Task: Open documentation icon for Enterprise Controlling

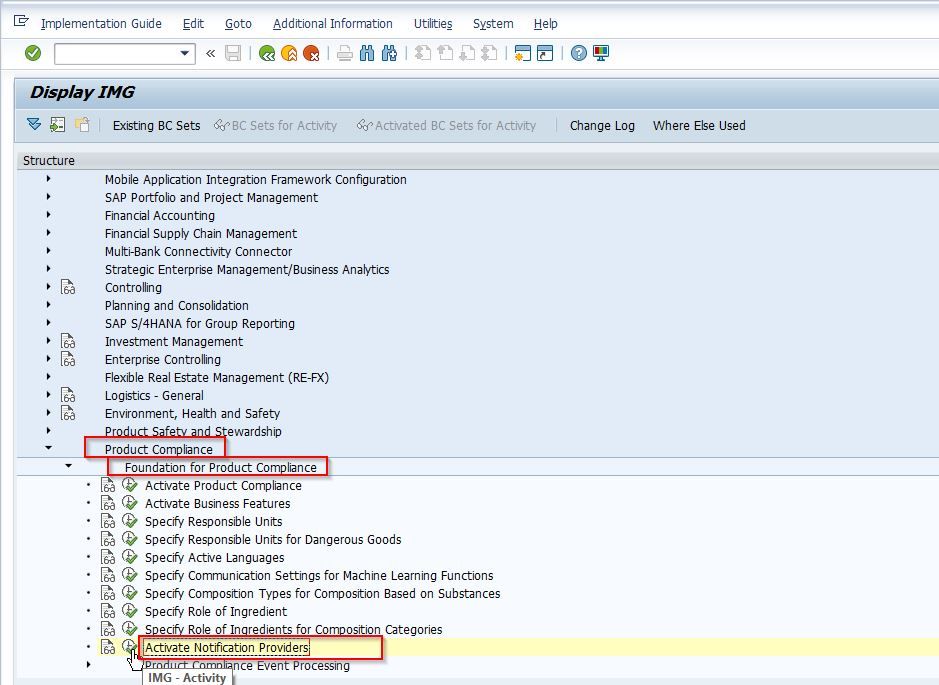Action: (x=68, y=359)
